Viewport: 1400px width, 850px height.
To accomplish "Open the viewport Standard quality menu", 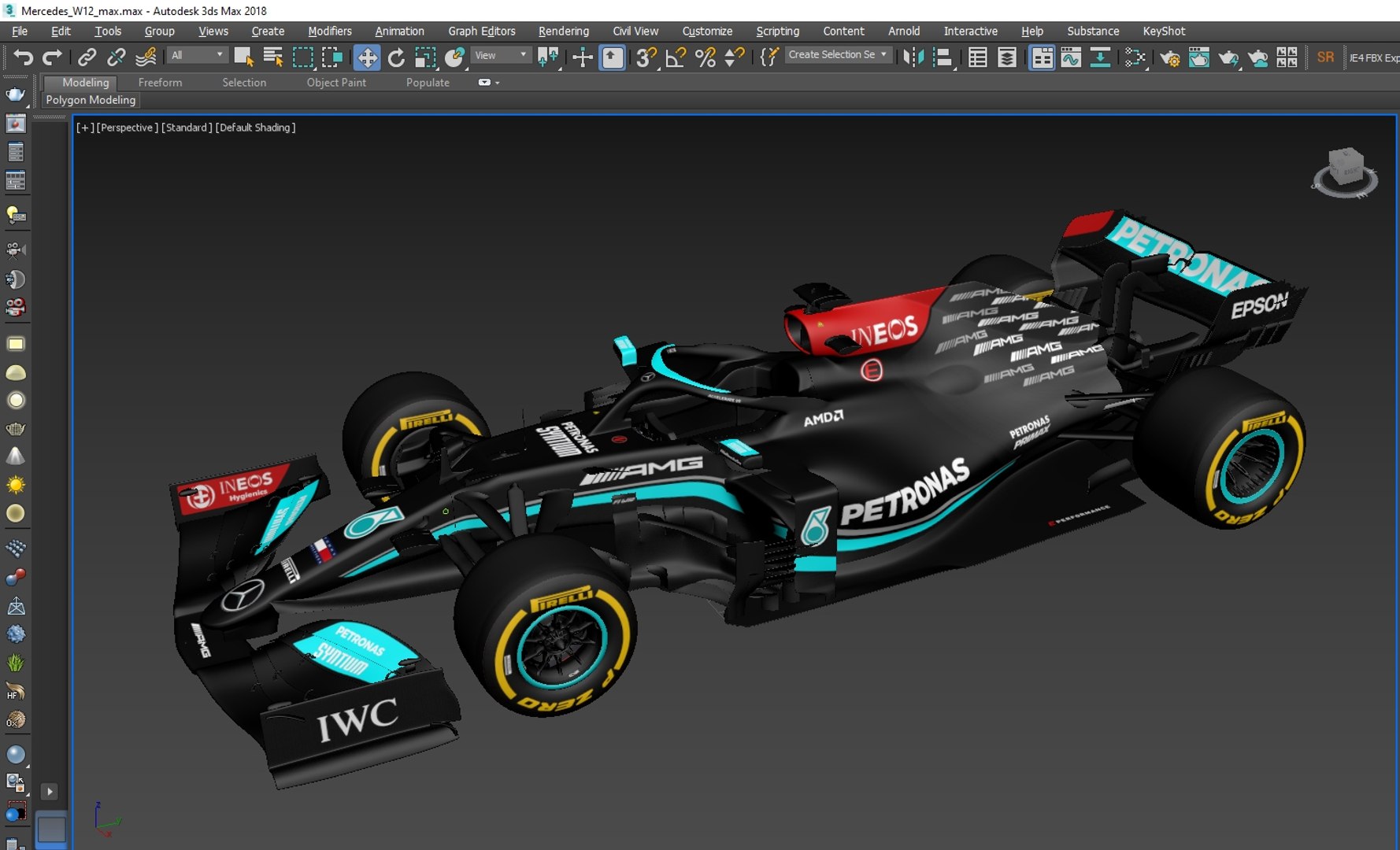I will tap(187, 128).
